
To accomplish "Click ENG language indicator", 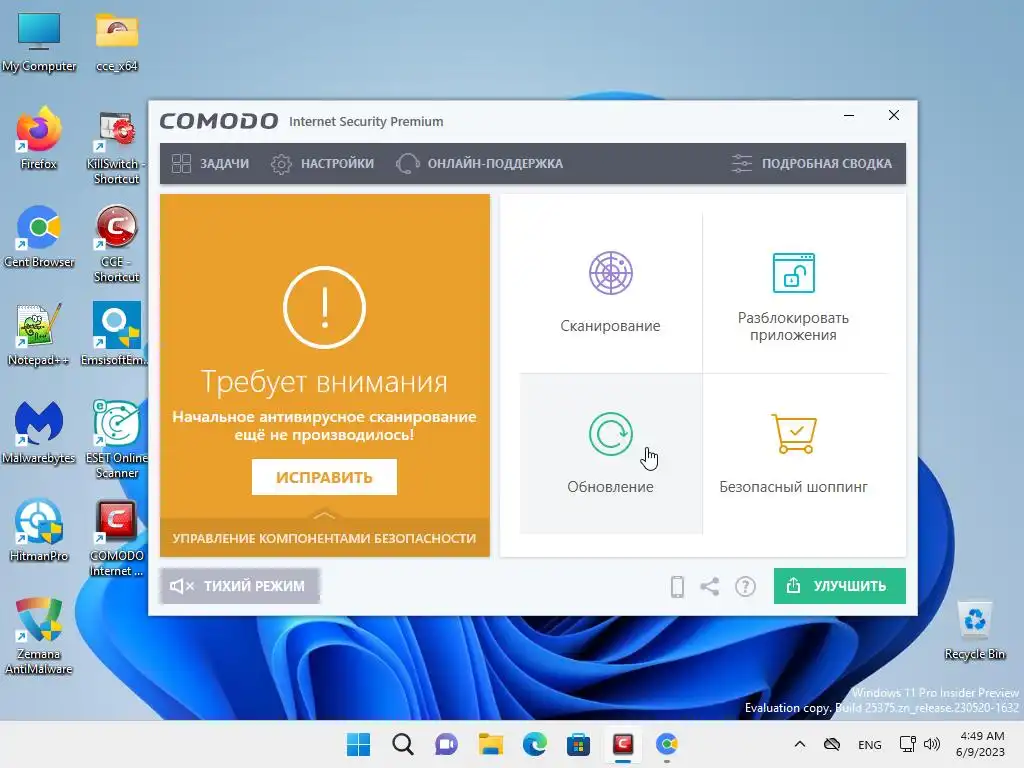I will (869, 744).
